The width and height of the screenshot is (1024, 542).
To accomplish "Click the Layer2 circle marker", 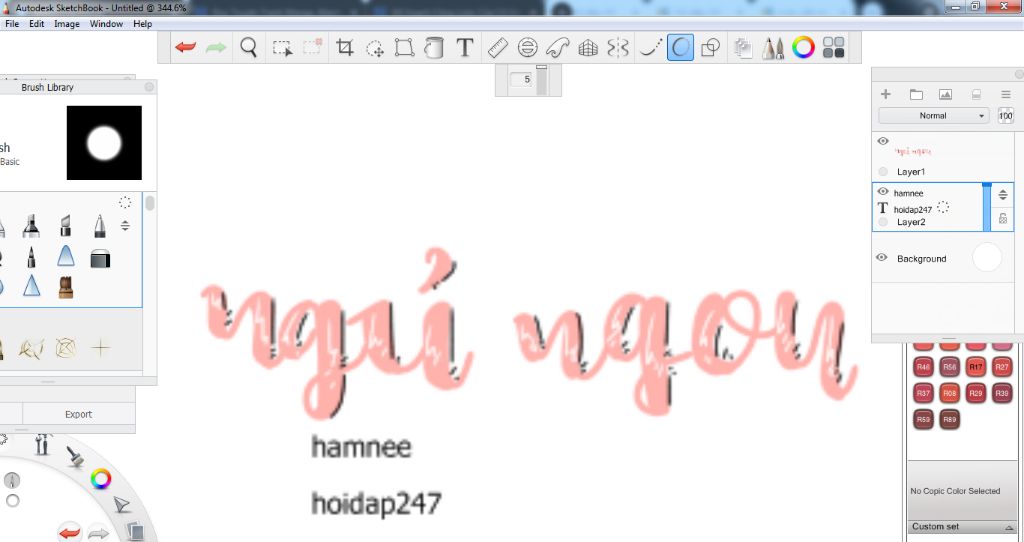I will click(x=883, y=222).
